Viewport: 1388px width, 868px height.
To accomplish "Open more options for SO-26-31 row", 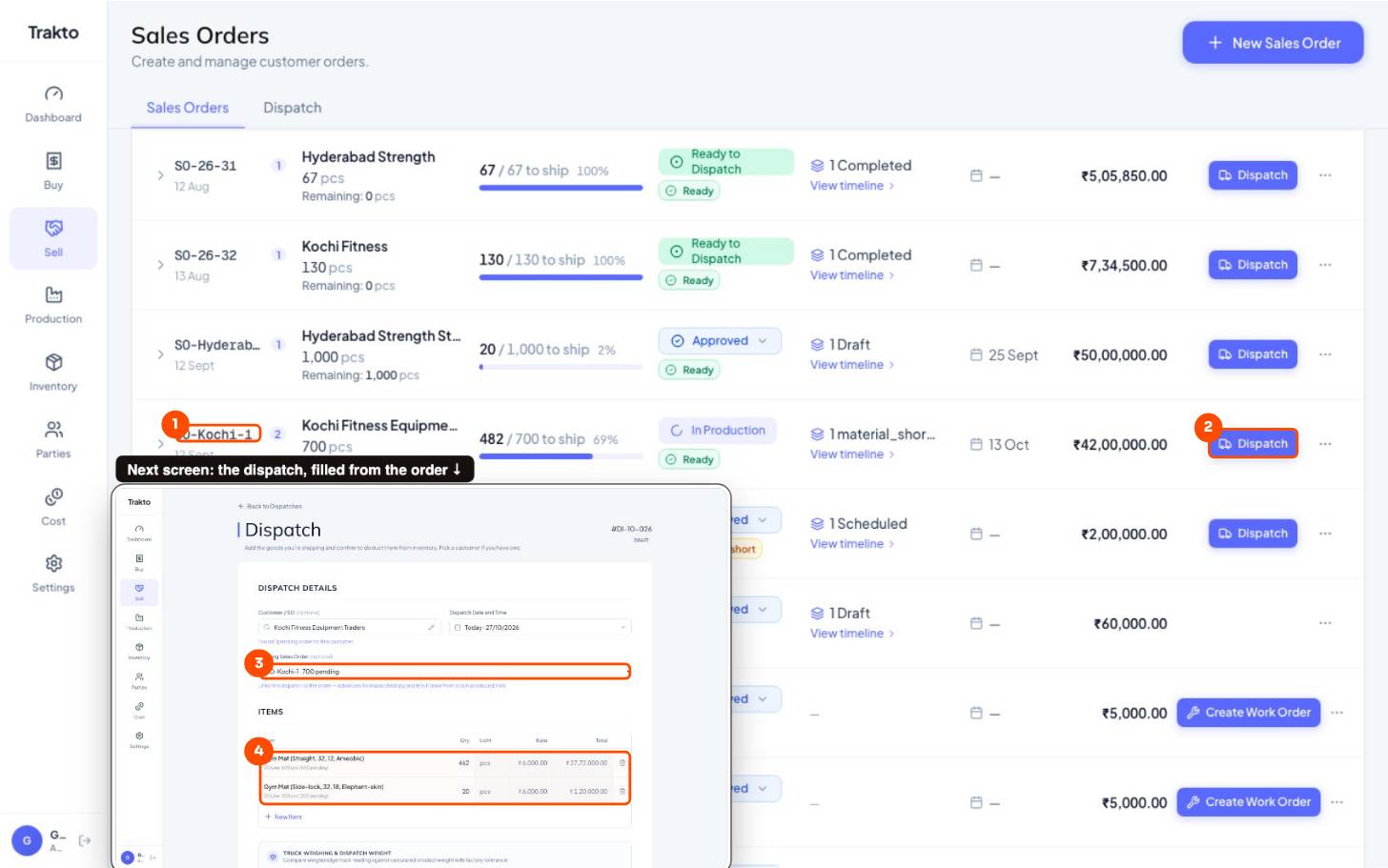I will [1325, 175].
